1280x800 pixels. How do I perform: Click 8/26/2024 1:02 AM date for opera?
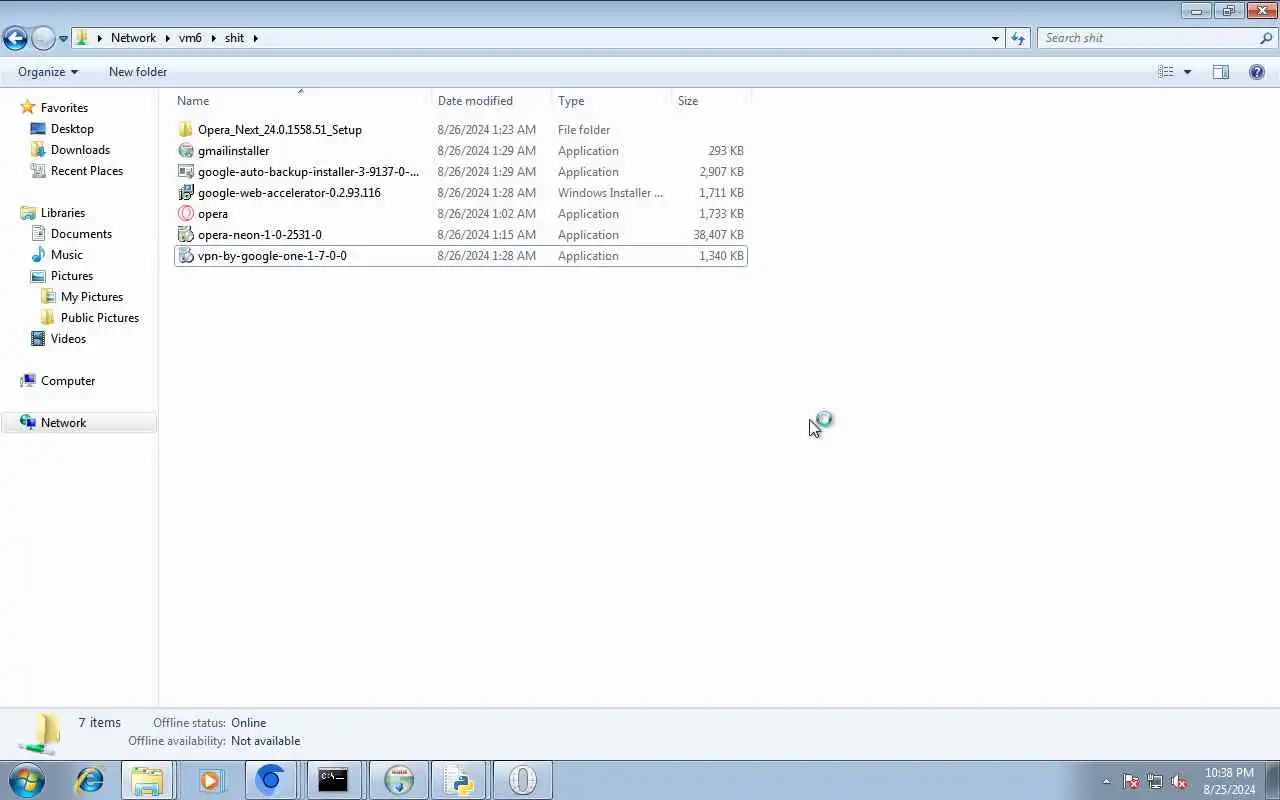pyautogui.click(x=486, y=214)
